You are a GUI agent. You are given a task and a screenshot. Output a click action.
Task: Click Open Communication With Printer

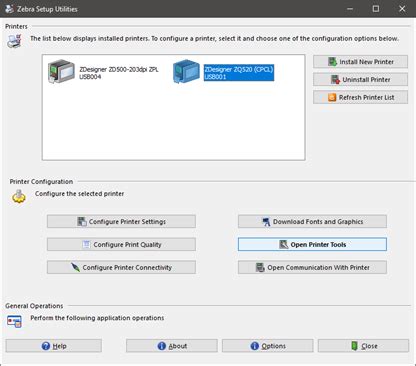(312, 267)
